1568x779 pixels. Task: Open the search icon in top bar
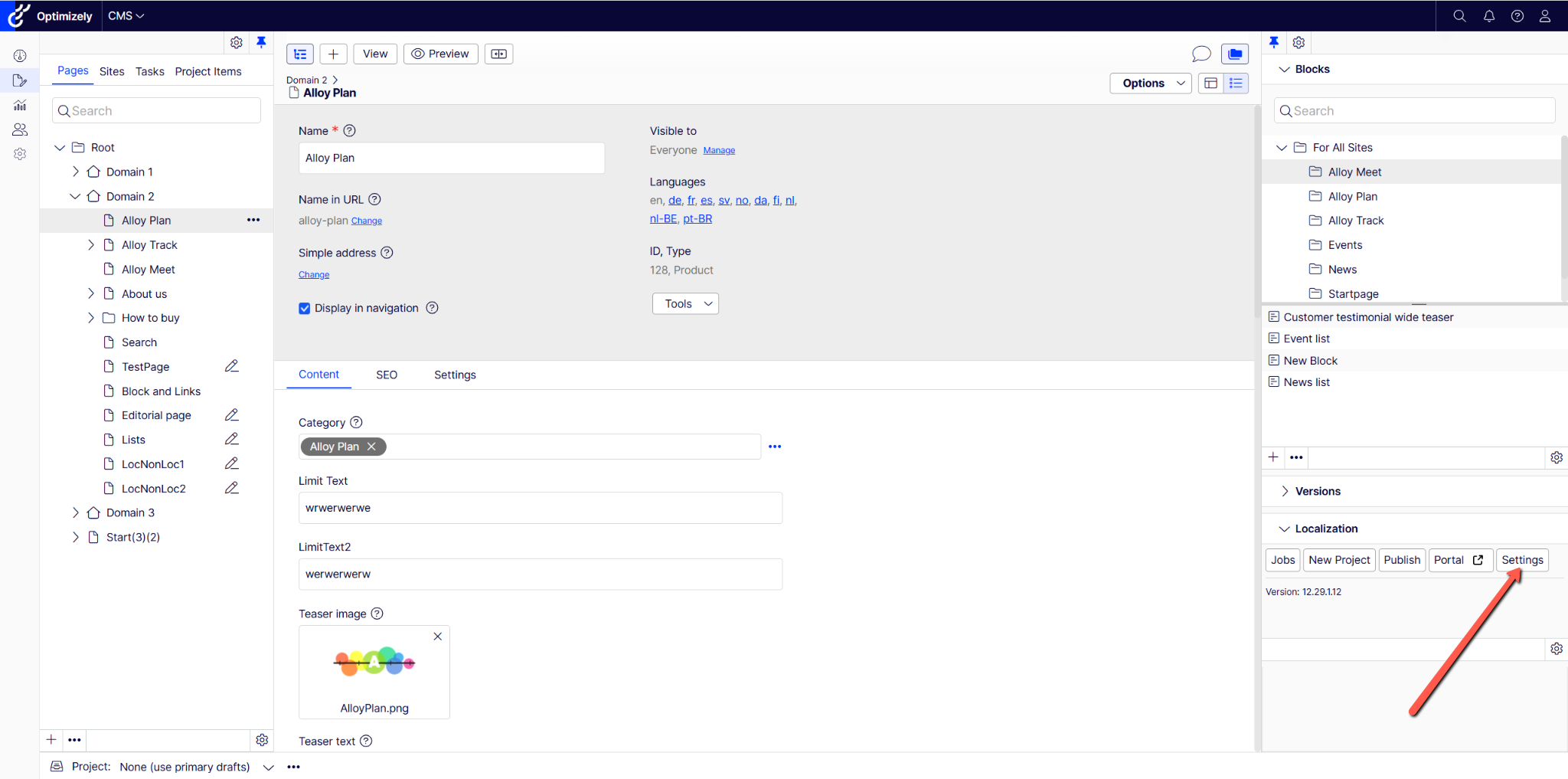[1459, 16]
